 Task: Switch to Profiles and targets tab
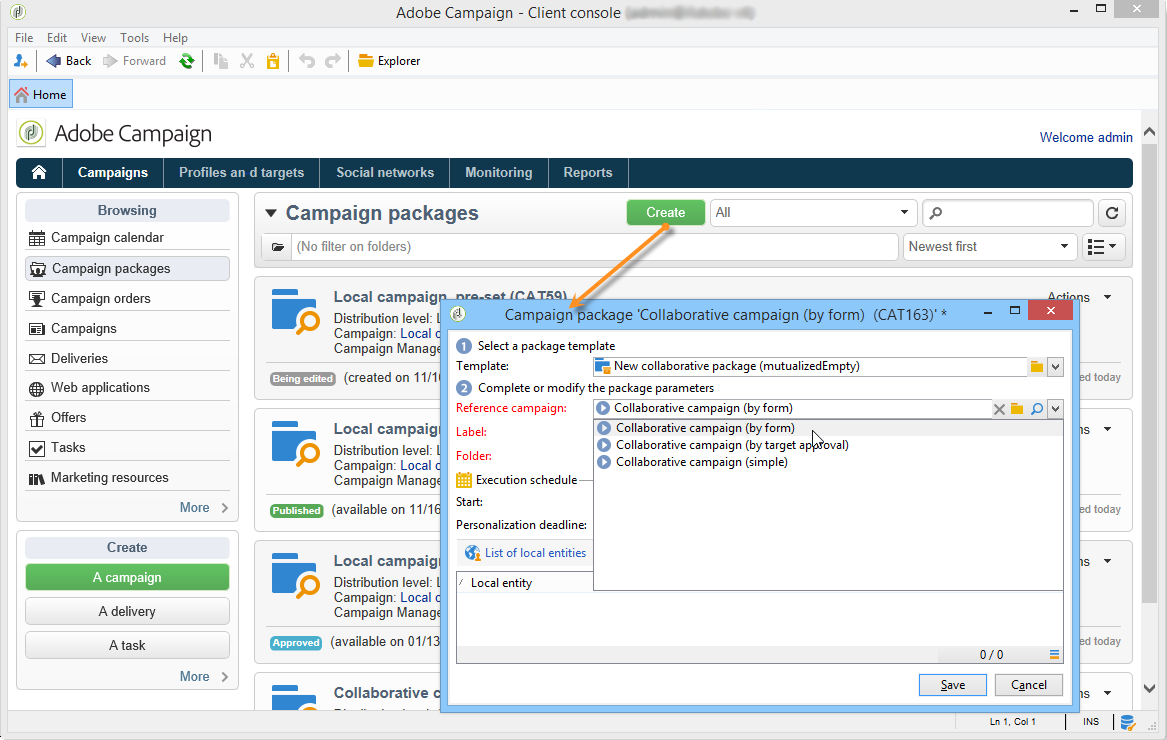coord(241,173)
